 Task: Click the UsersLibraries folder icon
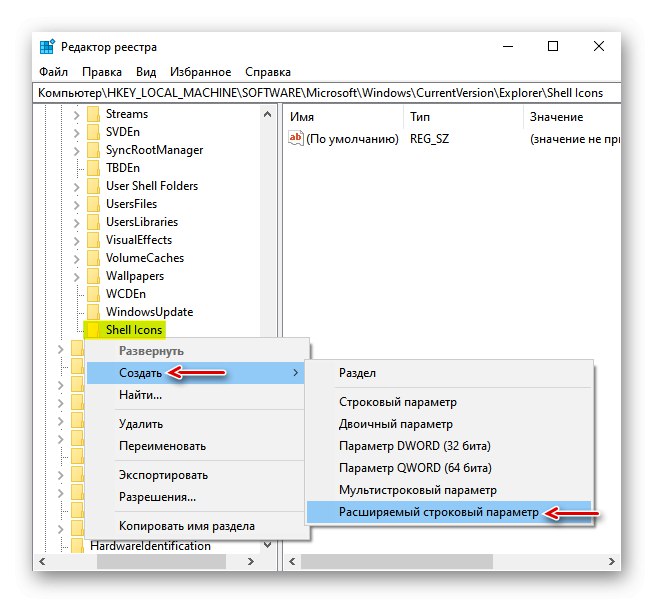(93, 222)
